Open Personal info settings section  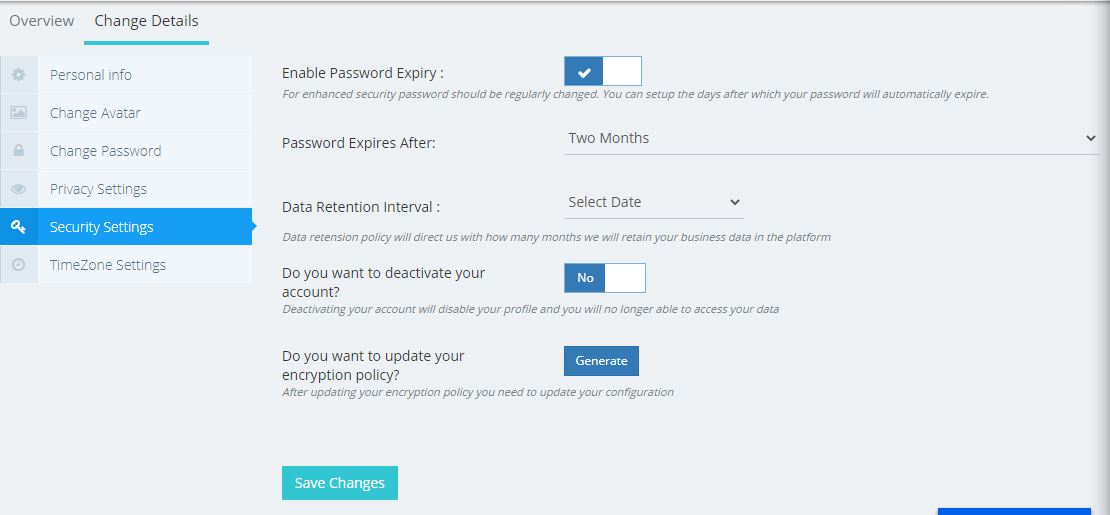(x=91, y=75)
